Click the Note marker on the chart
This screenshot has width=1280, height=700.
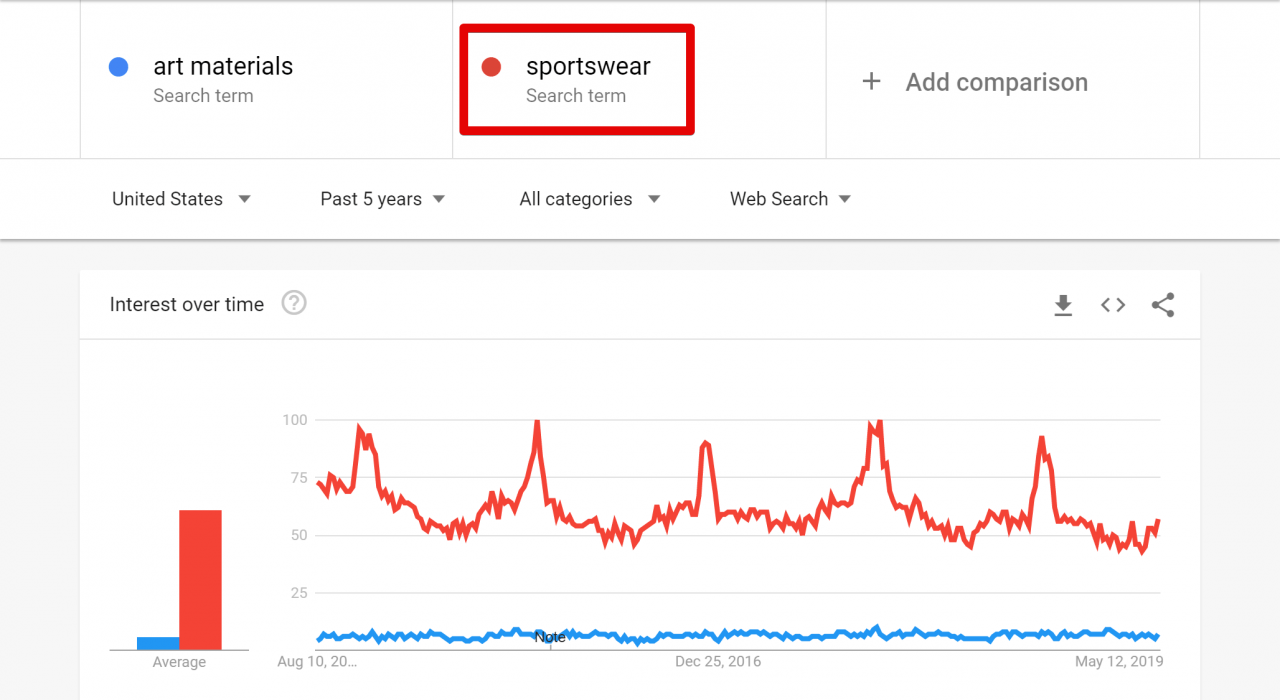(x=550, y=637)
